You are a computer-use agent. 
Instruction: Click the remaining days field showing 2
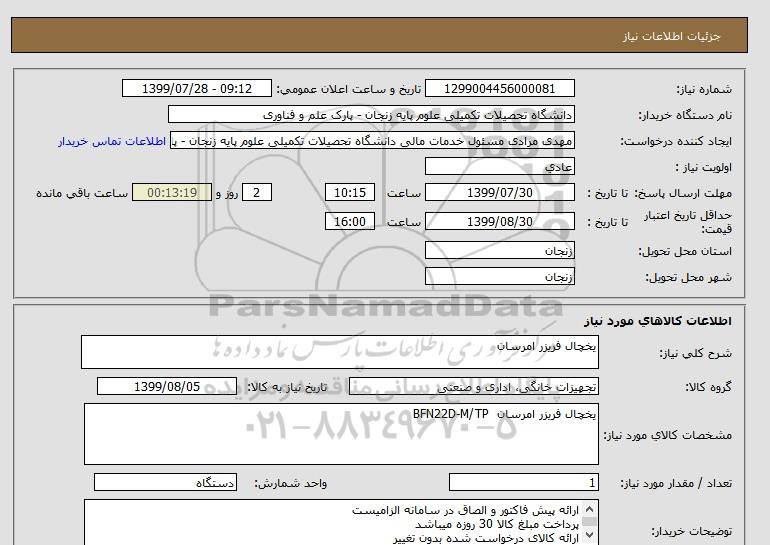(257, 192)
